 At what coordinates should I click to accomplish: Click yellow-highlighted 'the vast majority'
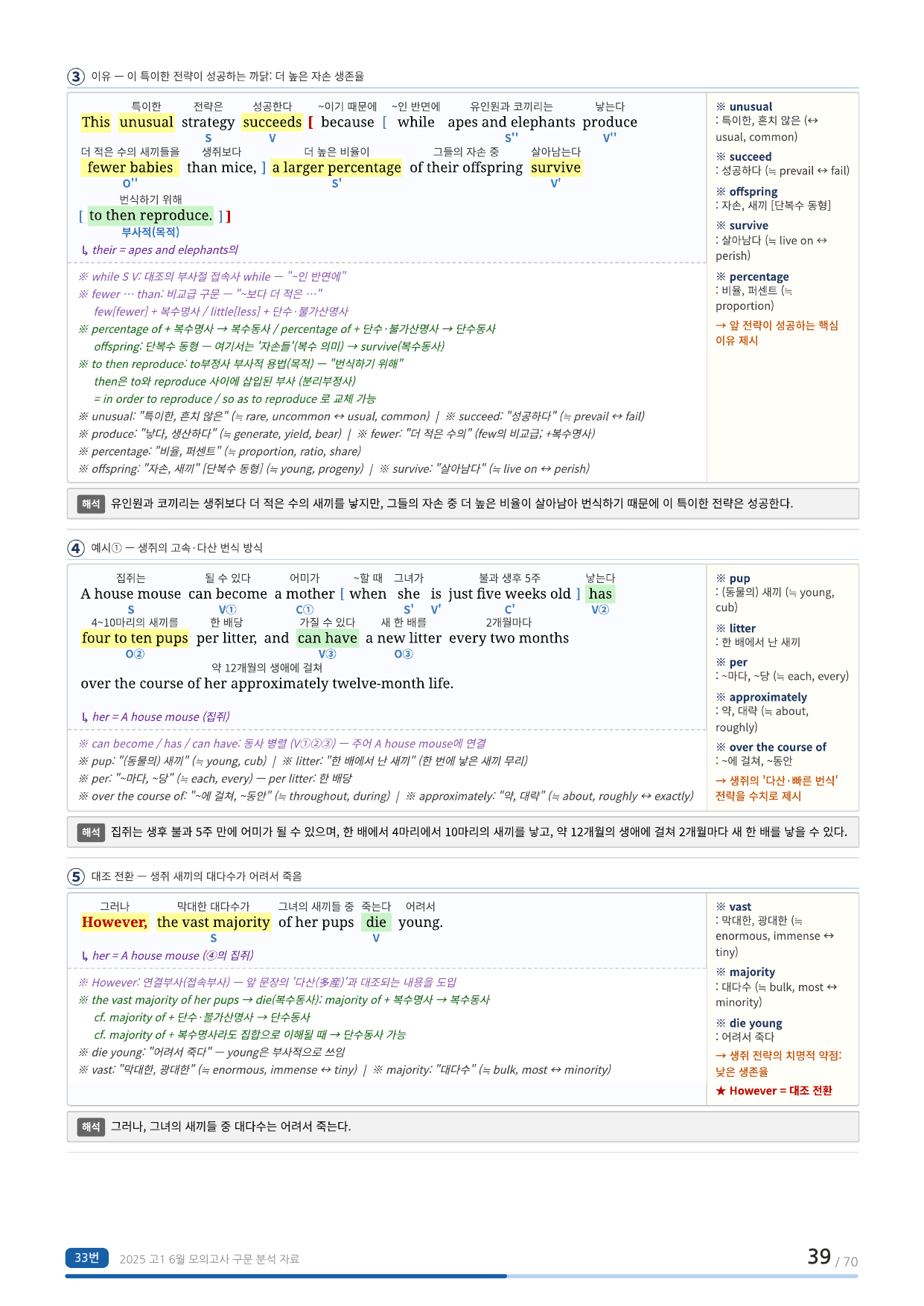tap(214, 923)
